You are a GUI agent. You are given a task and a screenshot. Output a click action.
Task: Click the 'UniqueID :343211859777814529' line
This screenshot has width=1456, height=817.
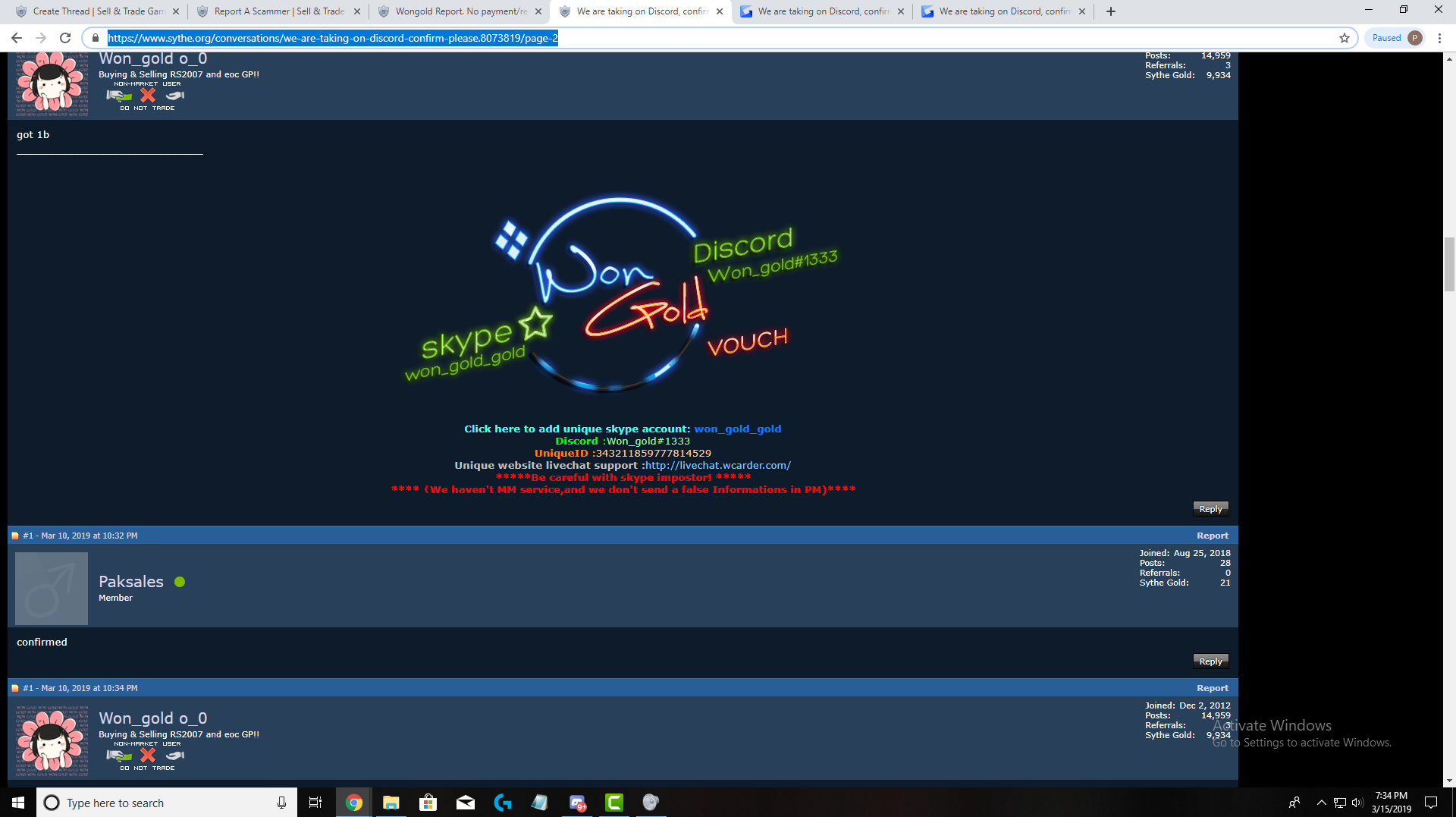coord(623,453)
